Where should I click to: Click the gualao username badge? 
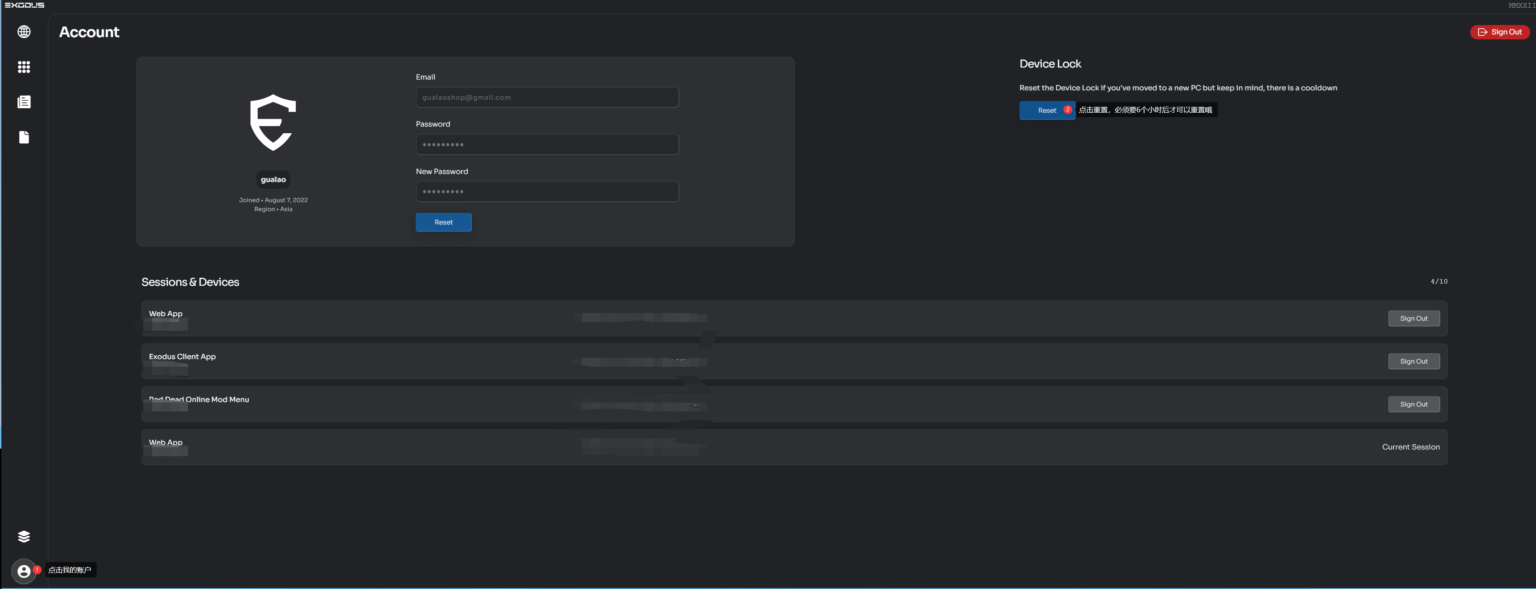[273, 180]
